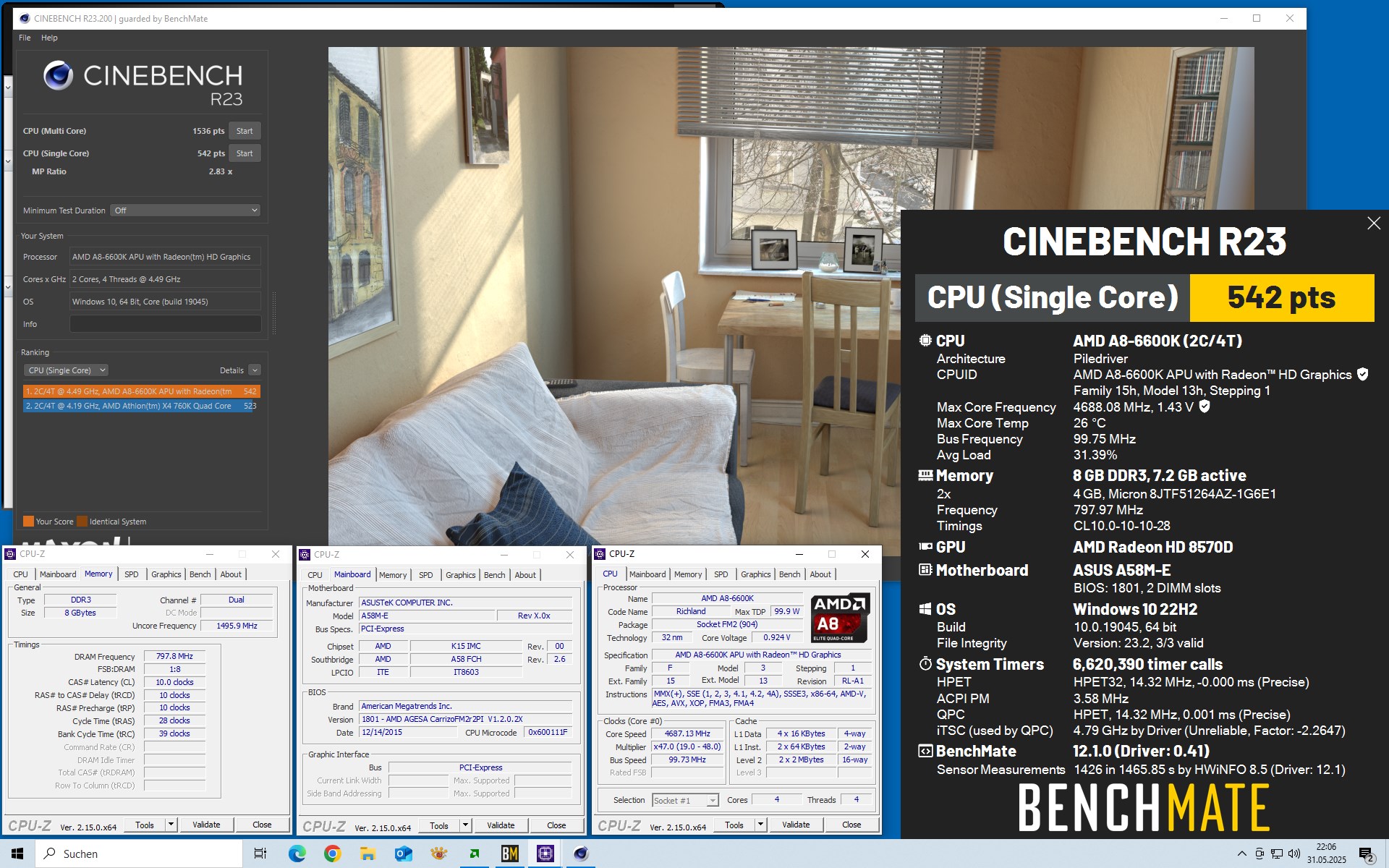
Task: Close the BenchMate result overlay with X
Action: 1374,224
